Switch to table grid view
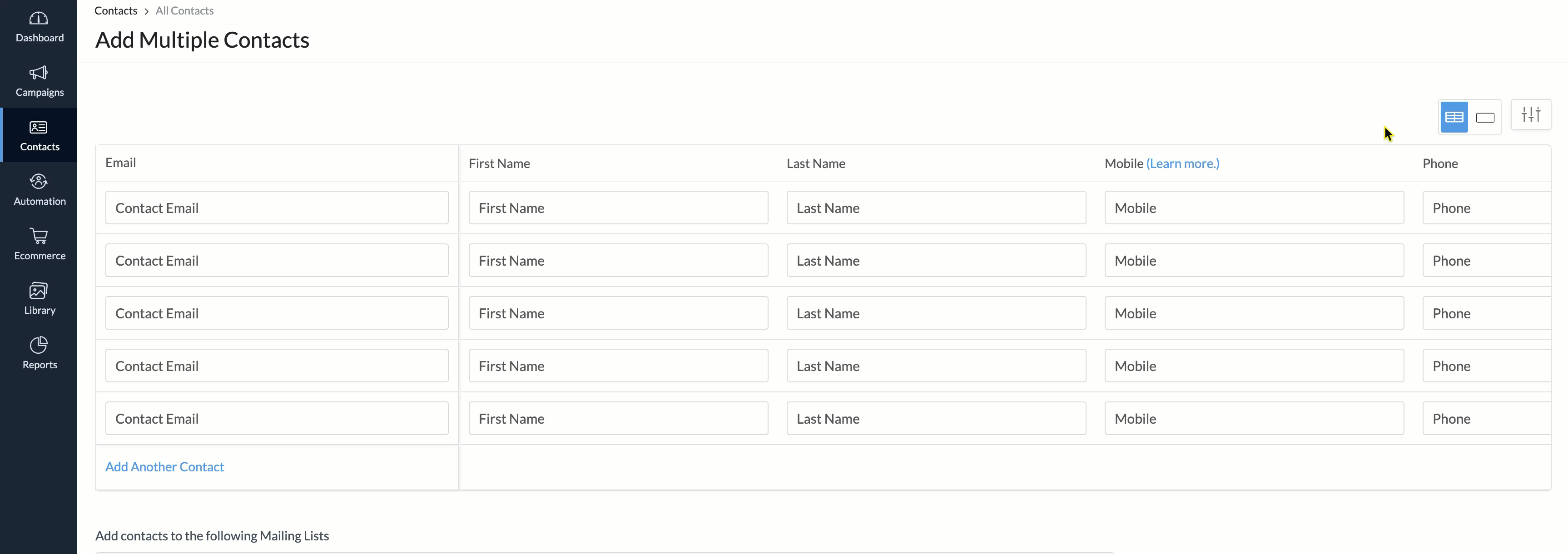The image size is (1568, 554). (x=1454, y=118)
